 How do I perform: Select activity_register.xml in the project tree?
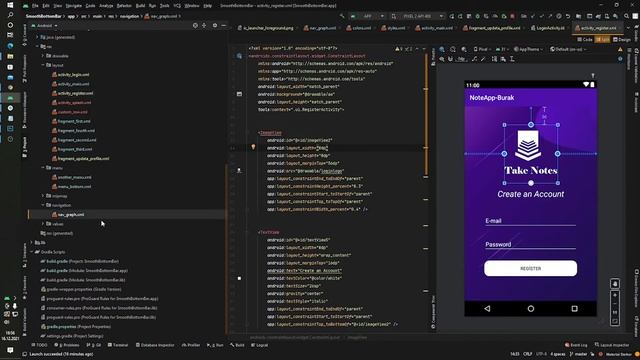pos(75,93)
